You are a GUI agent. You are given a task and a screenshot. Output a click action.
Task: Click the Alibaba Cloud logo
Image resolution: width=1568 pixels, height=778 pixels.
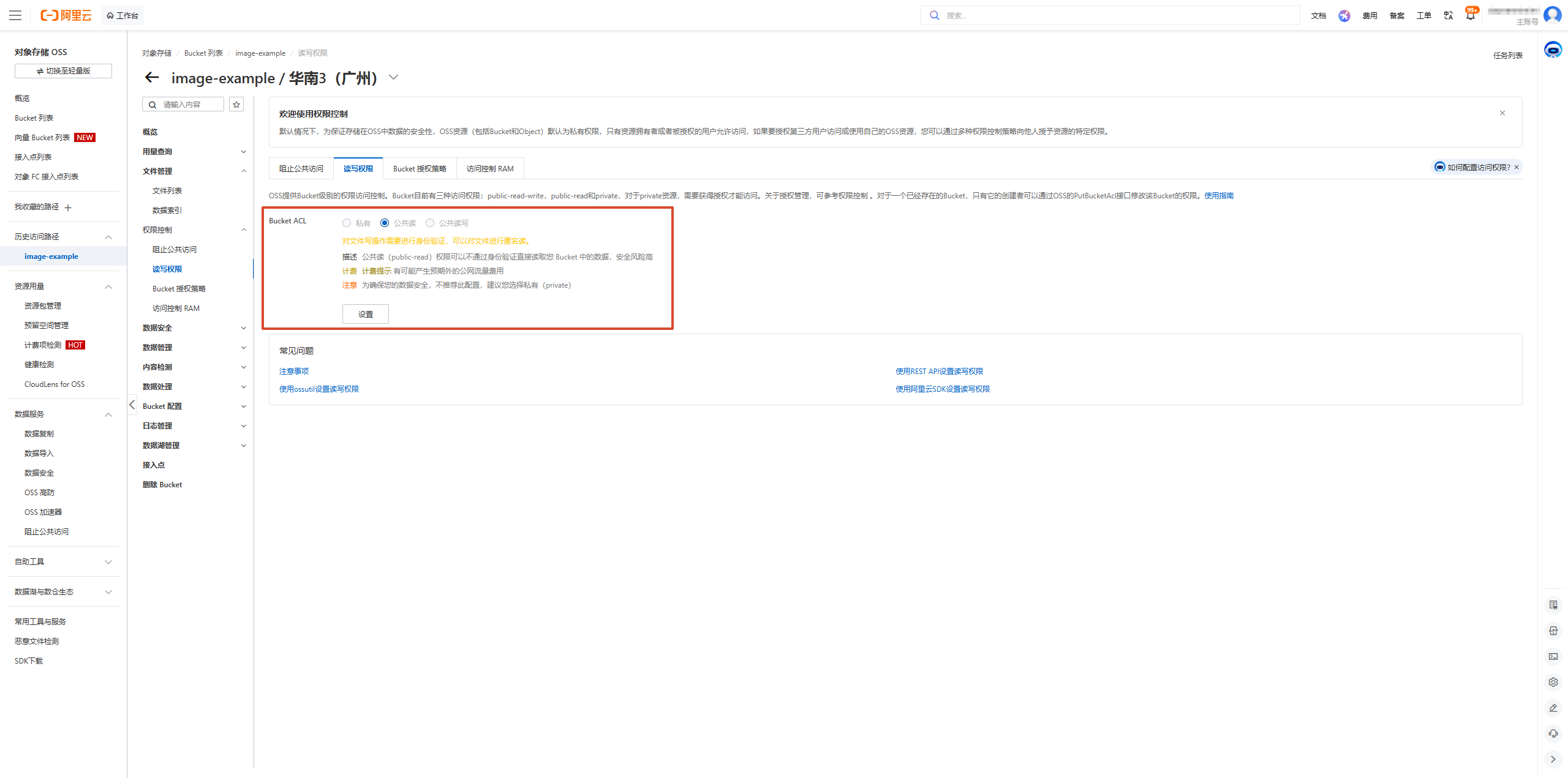tap(66, 15)
